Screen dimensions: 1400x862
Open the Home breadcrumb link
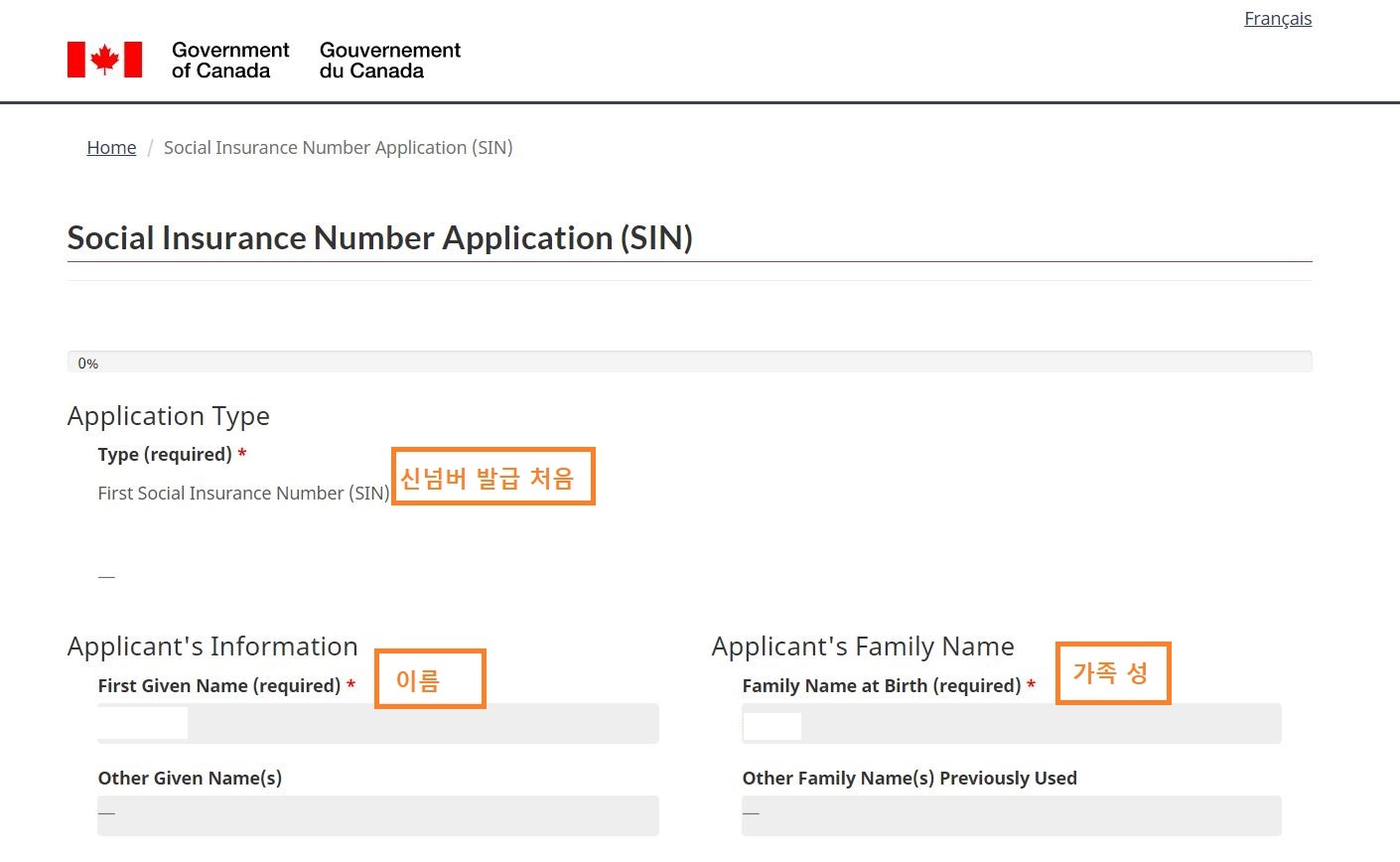tap(111, 148)
